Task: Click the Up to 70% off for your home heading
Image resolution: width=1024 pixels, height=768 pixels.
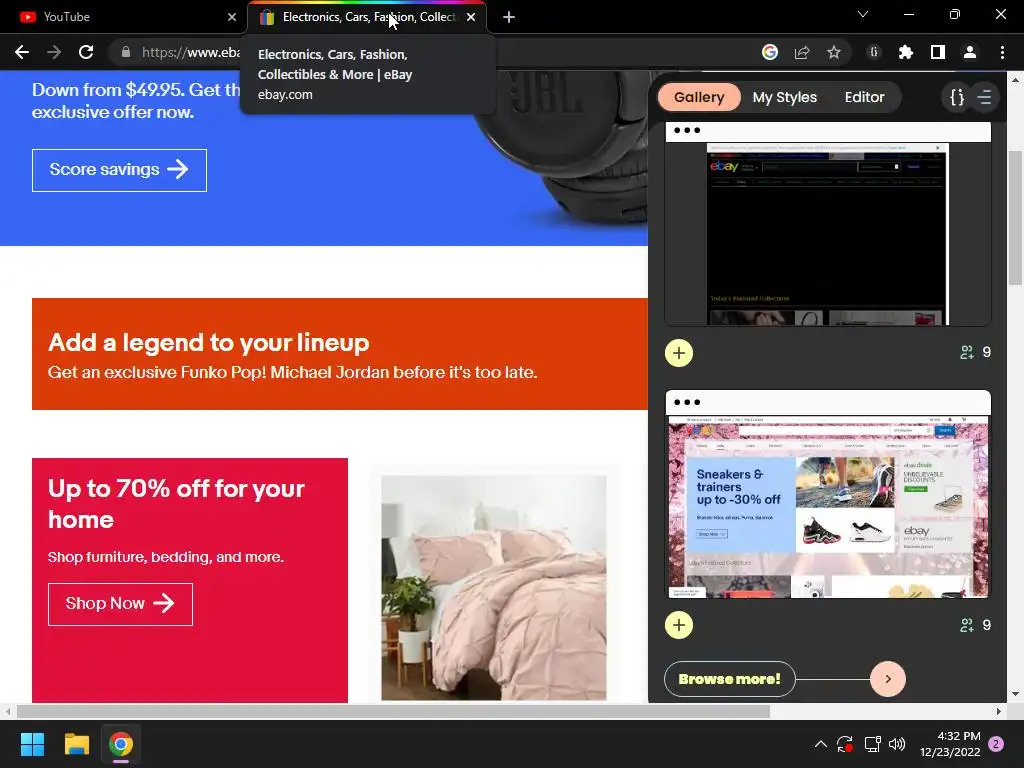Action: (x=176, y=504)
